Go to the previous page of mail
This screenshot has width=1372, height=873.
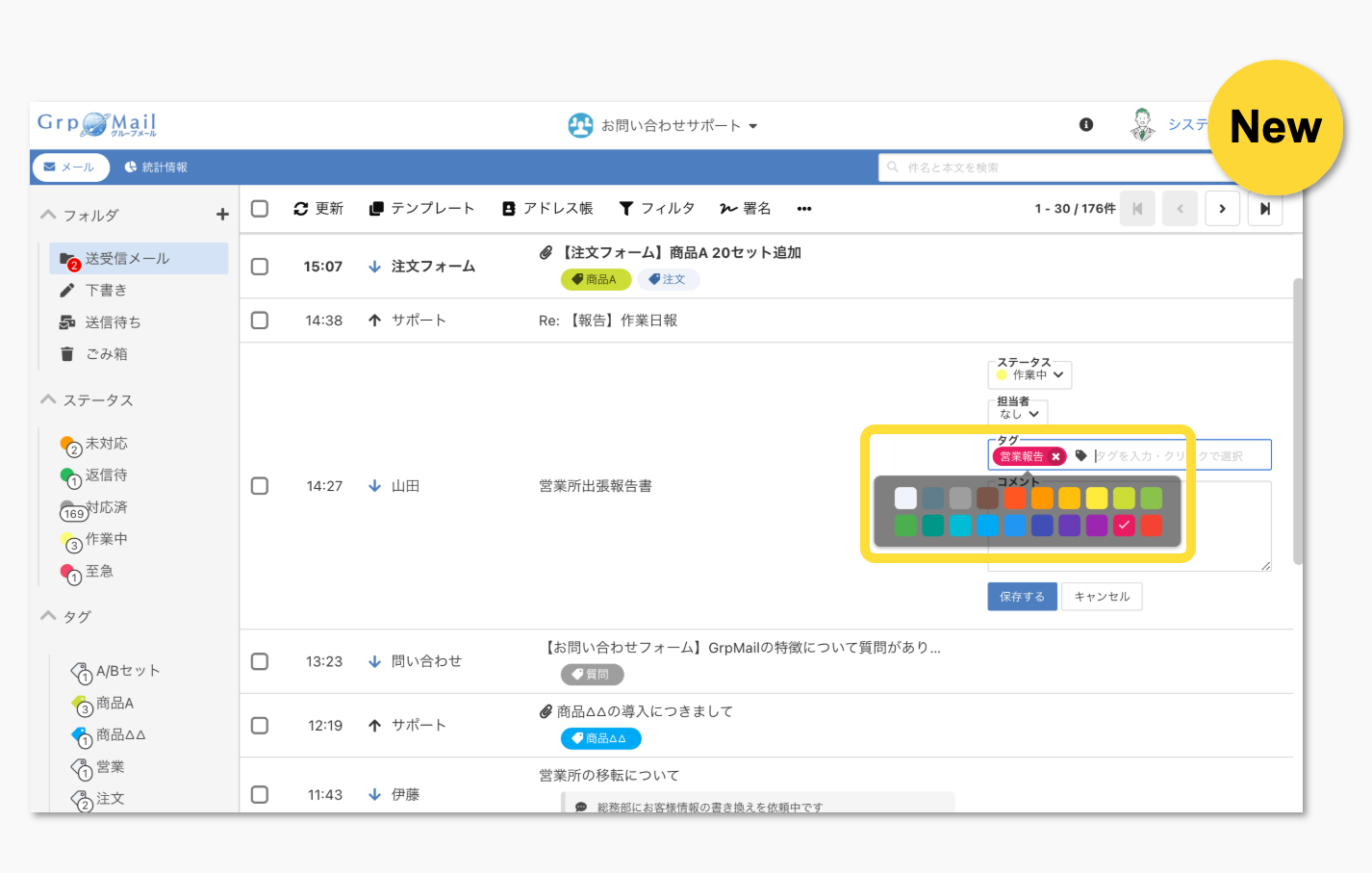(1180, 209)
